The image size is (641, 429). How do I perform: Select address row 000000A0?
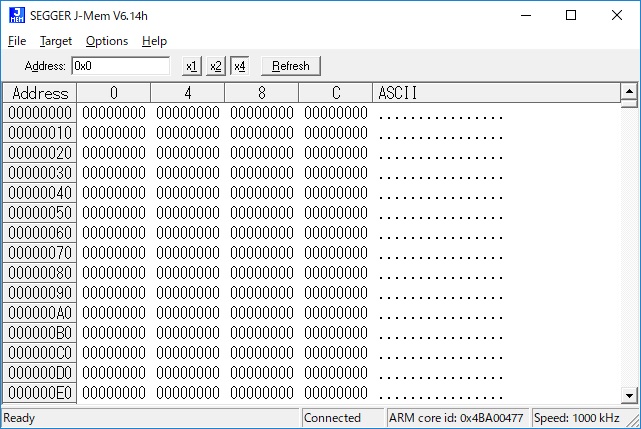tap(40, 313)
